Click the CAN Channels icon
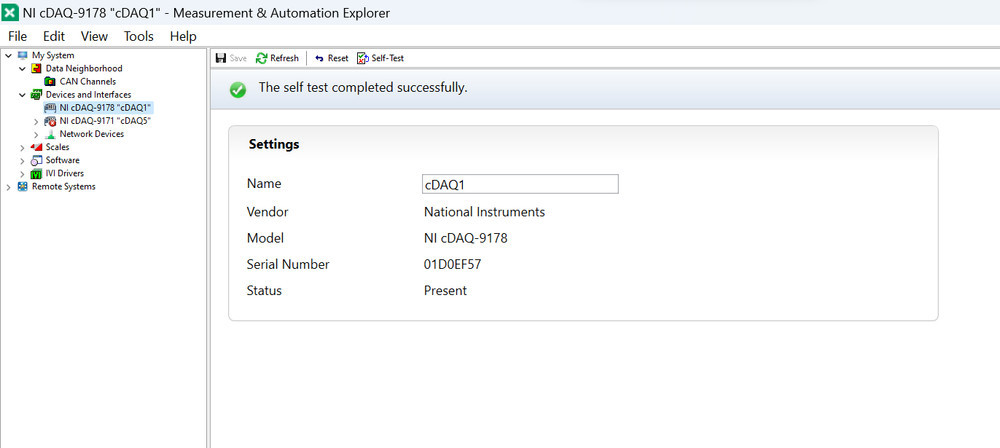The image size is (1000, 448). 50,82
